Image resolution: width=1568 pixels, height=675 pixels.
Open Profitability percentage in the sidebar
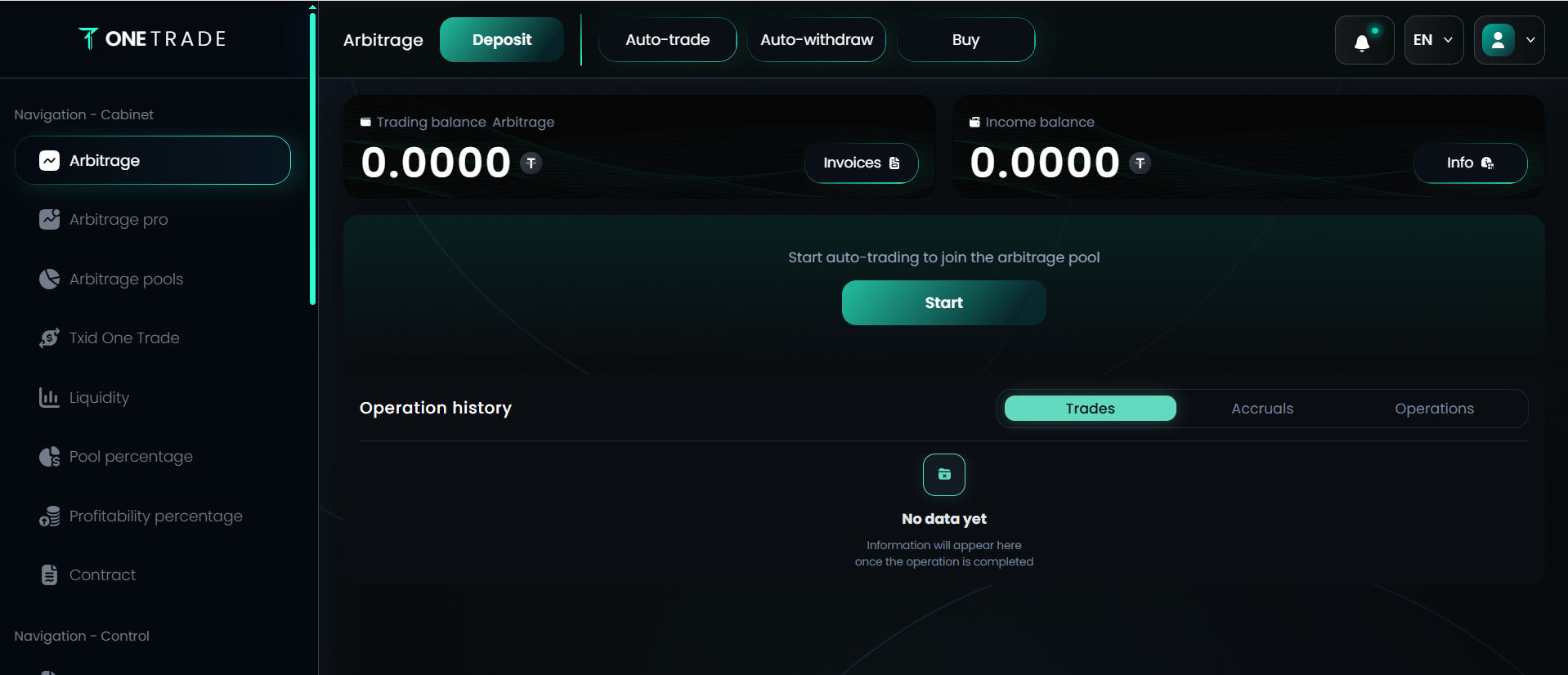(x=153, y=516)
